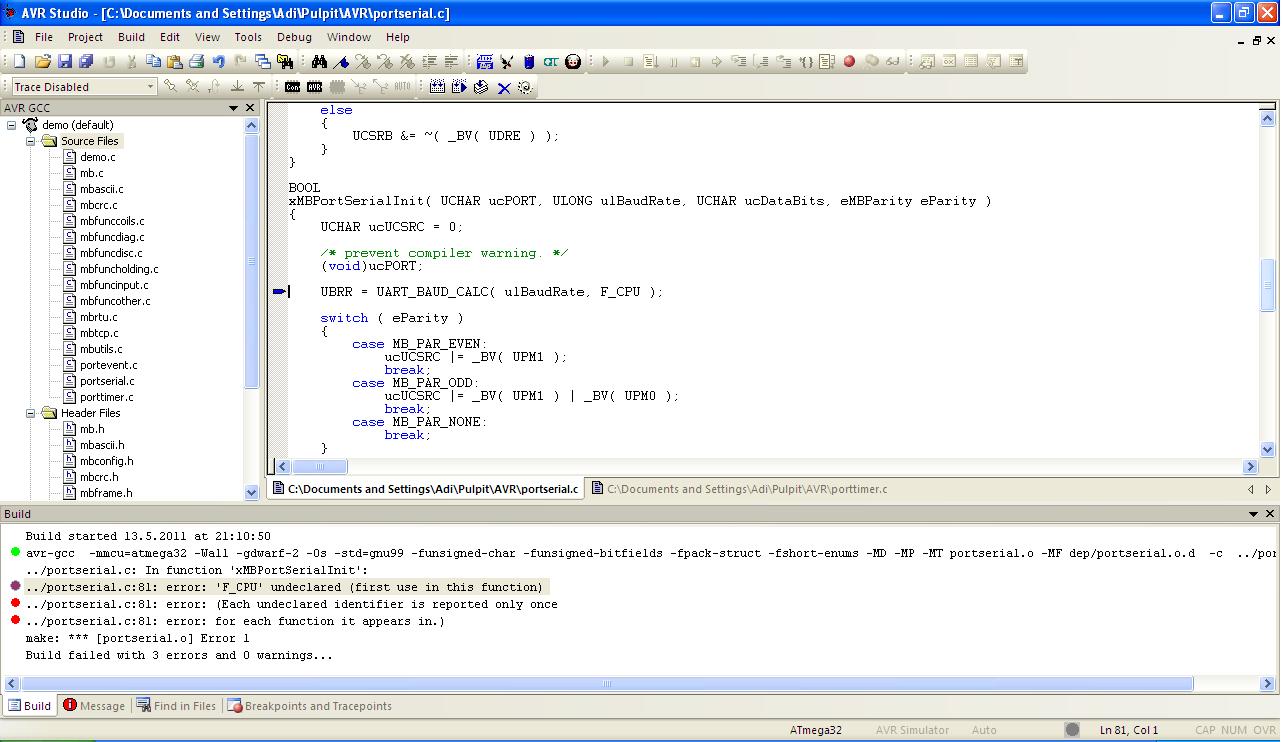1283x742 pixels.
Task: Click the New File icon
Action: pyautogui.click(x=19, y=62)
